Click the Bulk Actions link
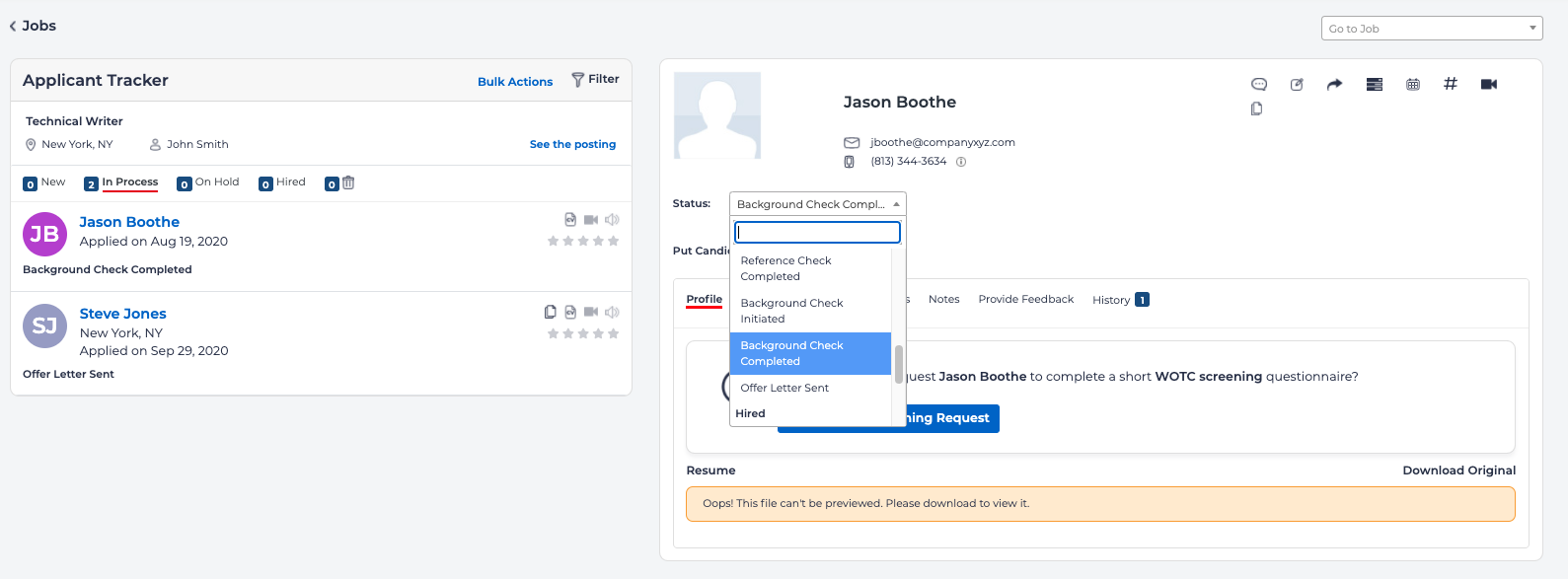Screen dimensions: 1568x579 515,82
